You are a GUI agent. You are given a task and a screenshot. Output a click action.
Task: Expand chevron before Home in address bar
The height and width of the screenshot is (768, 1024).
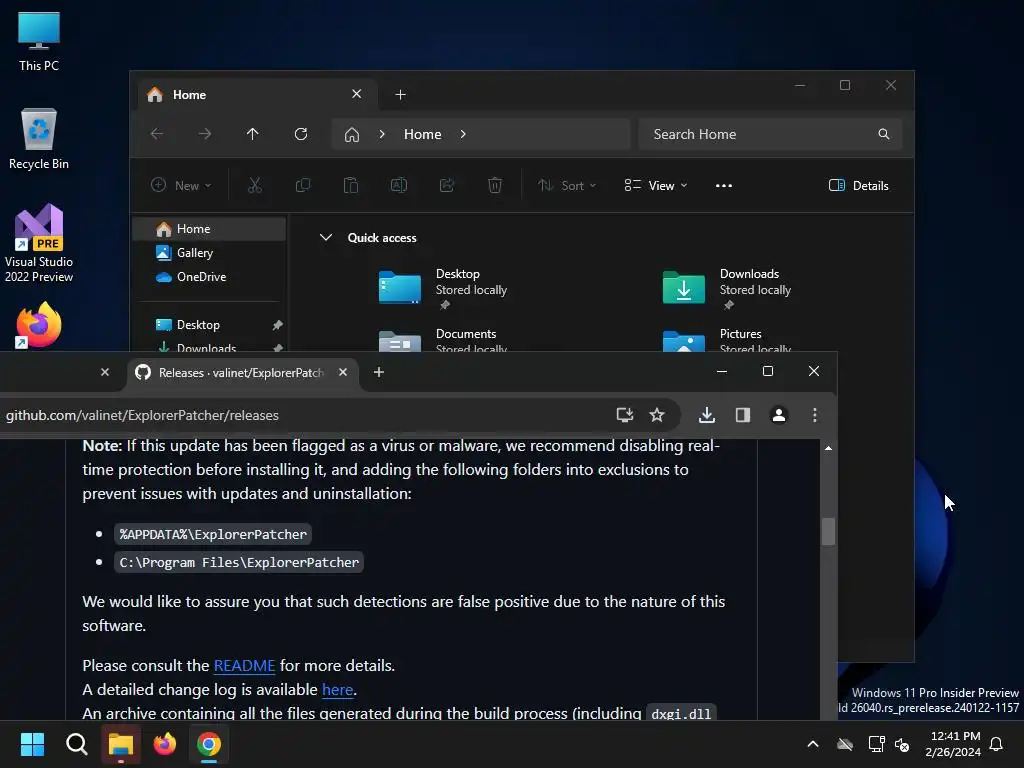pos(382,134)
